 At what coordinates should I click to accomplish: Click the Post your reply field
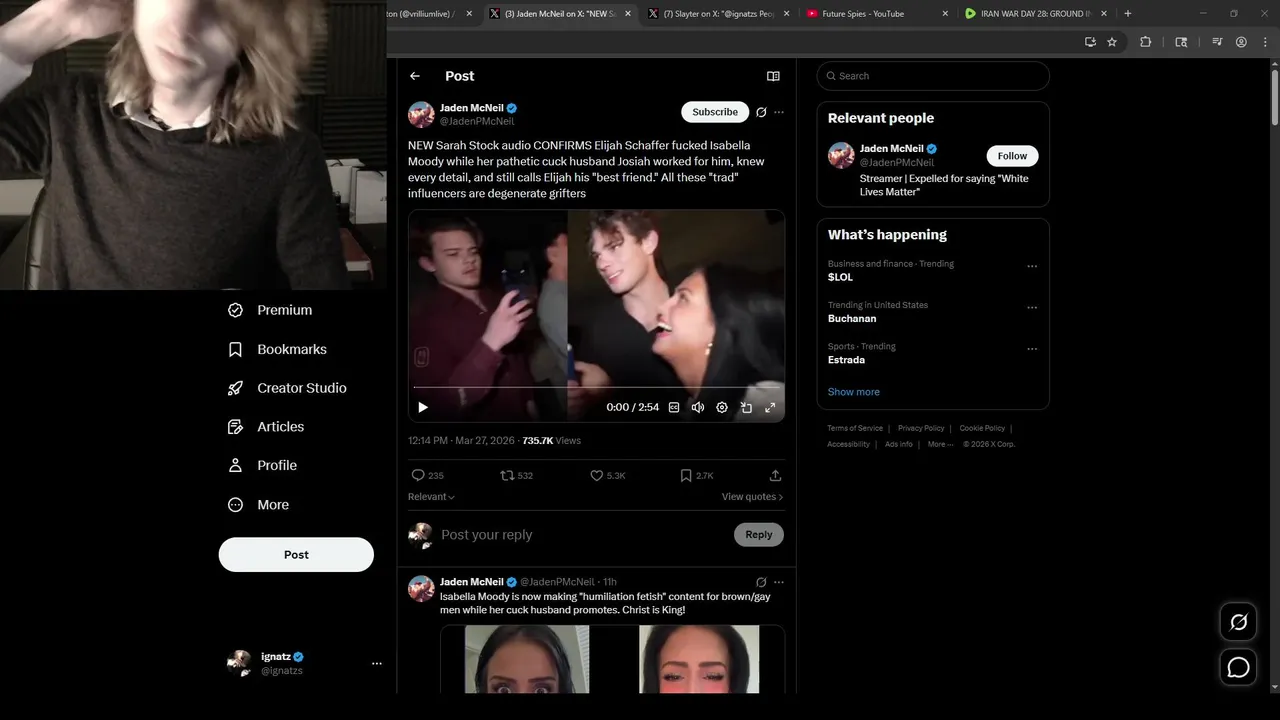pos(580,535)
